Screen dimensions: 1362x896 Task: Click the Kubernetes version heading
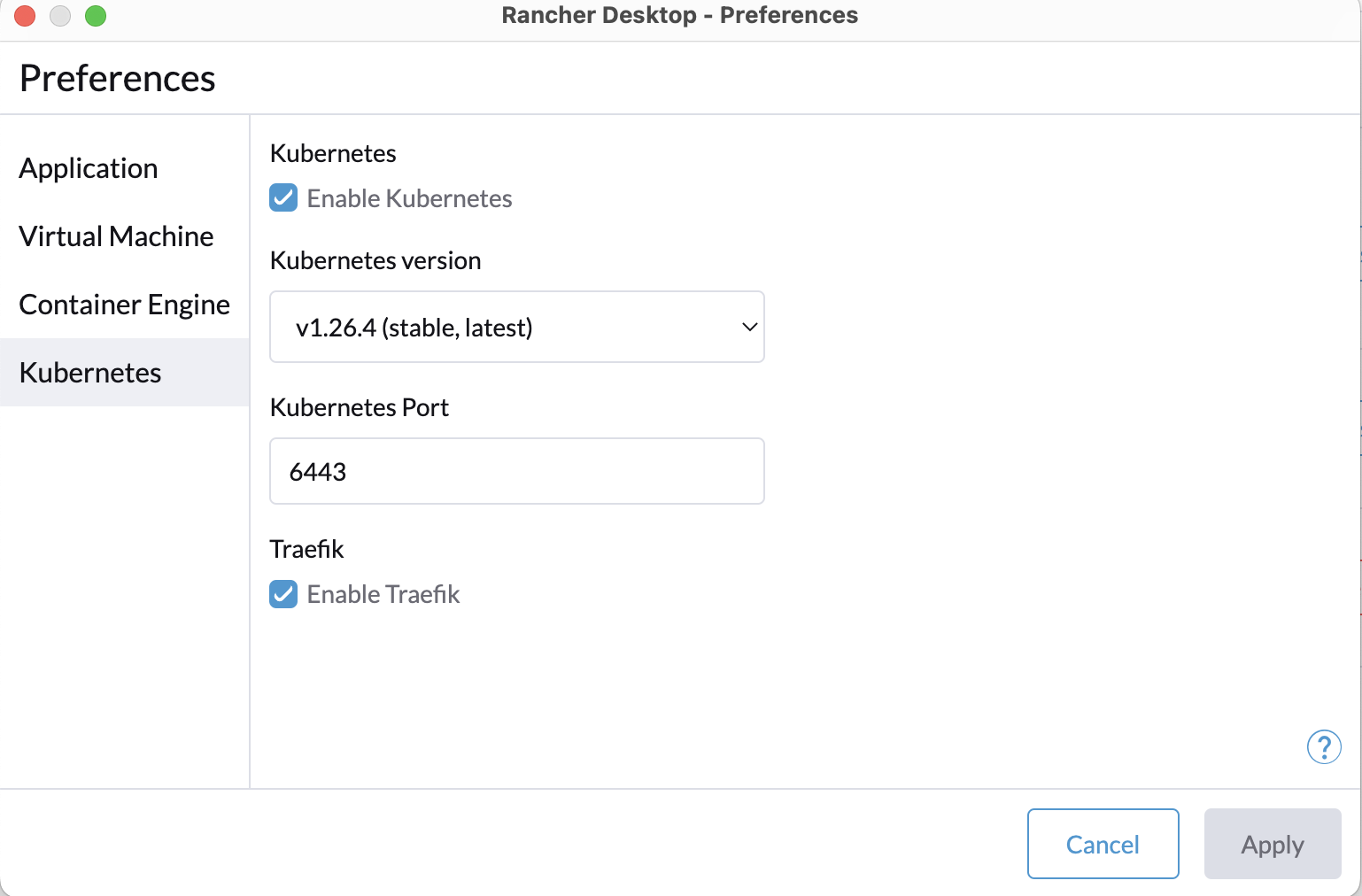coord(375,260)
